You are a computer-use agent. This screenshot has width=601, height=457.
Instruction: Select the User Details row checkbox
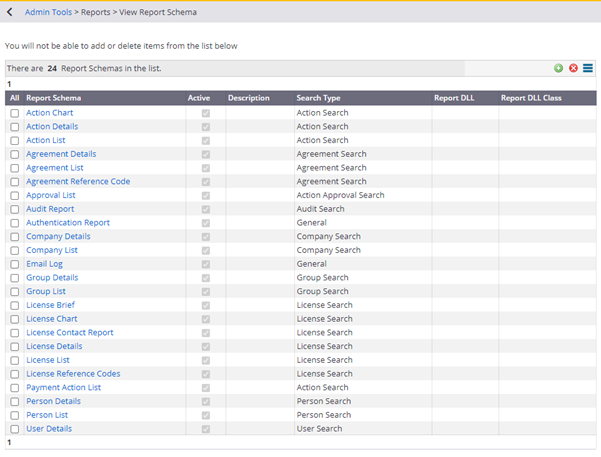pyautogui.click(x=15, y=429)
